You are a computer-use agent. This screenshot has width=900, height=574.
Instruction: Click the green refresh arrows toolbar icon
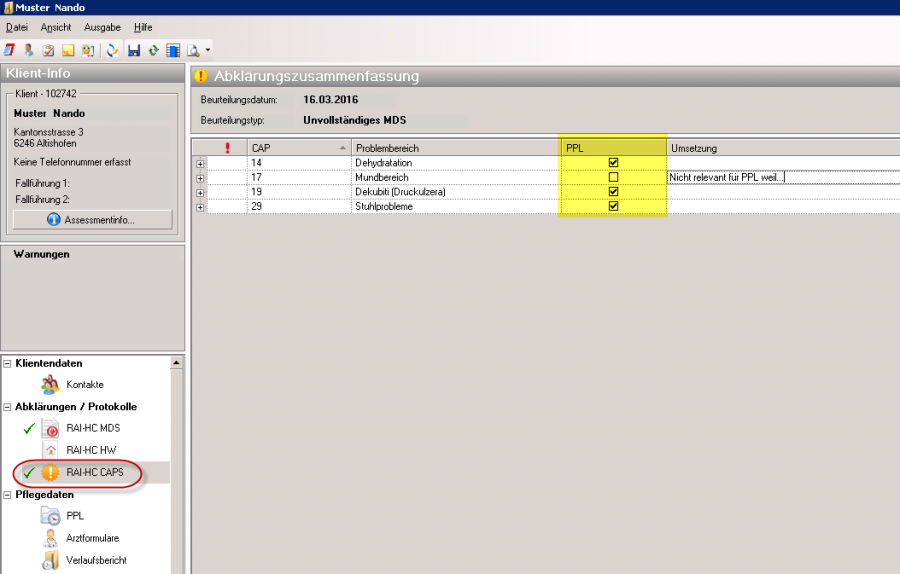coord(153,49)
